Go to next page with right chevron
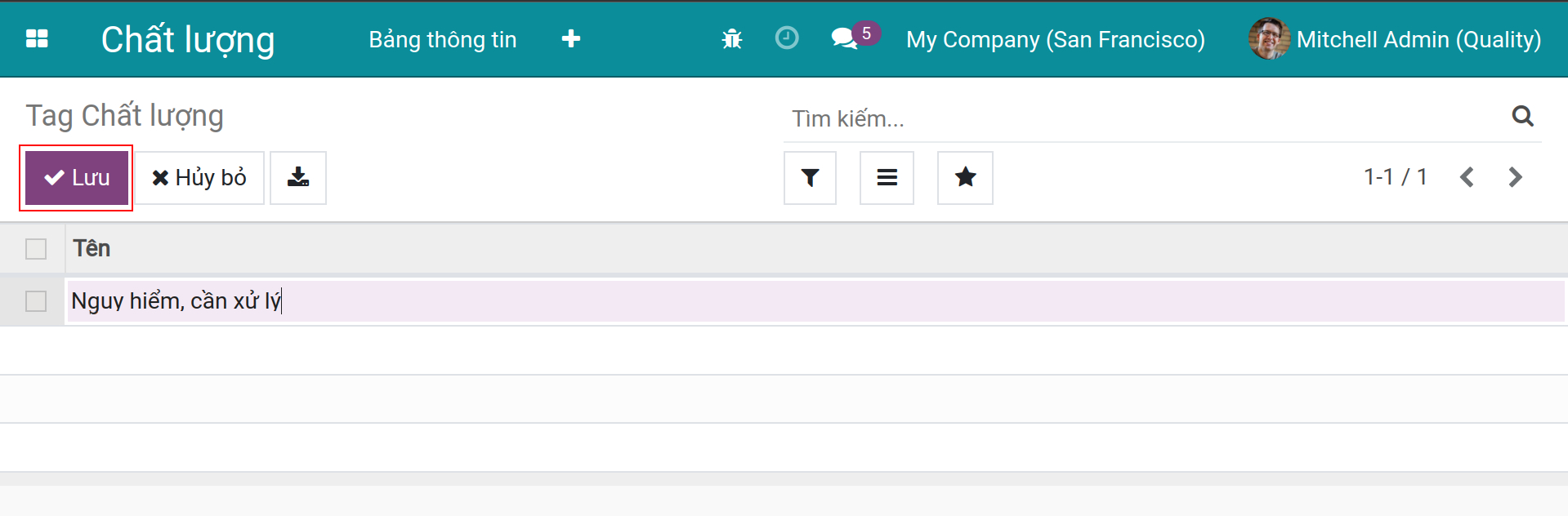This screenshot has height=516, width=1568. click(1515, 177)
